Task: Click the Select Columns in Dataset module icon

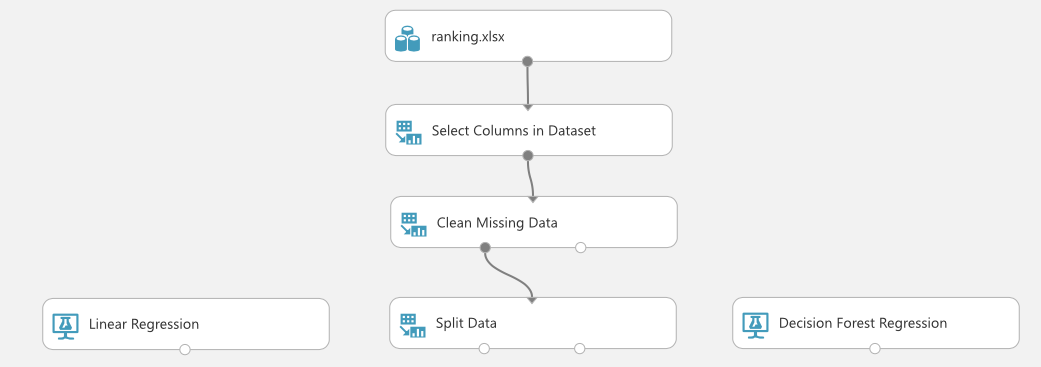Action: 409,132
